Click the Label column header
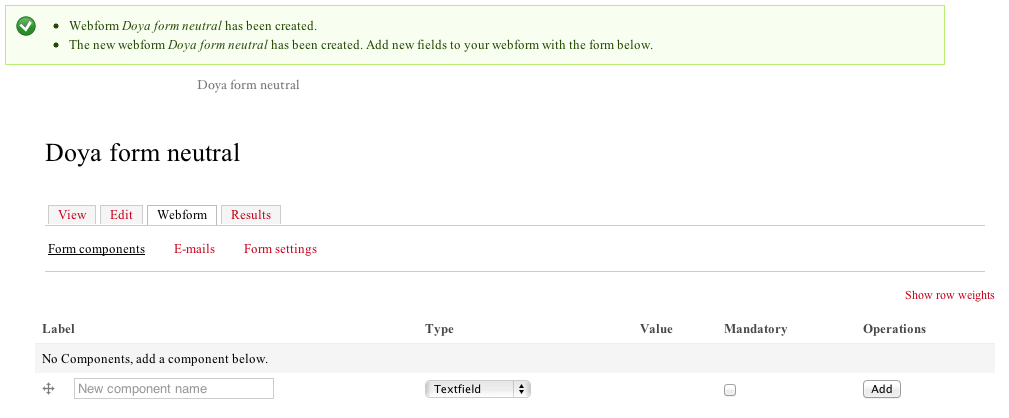Screen dimensions: 1009x418 (x=59, y=329)
